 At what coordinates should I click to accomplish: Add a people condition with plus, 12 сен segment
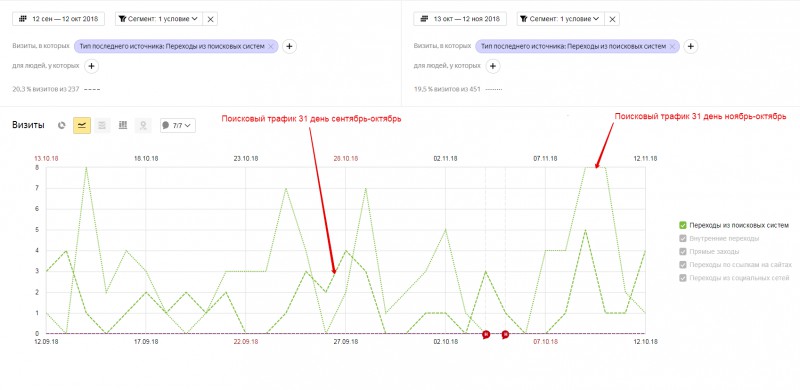91,66
